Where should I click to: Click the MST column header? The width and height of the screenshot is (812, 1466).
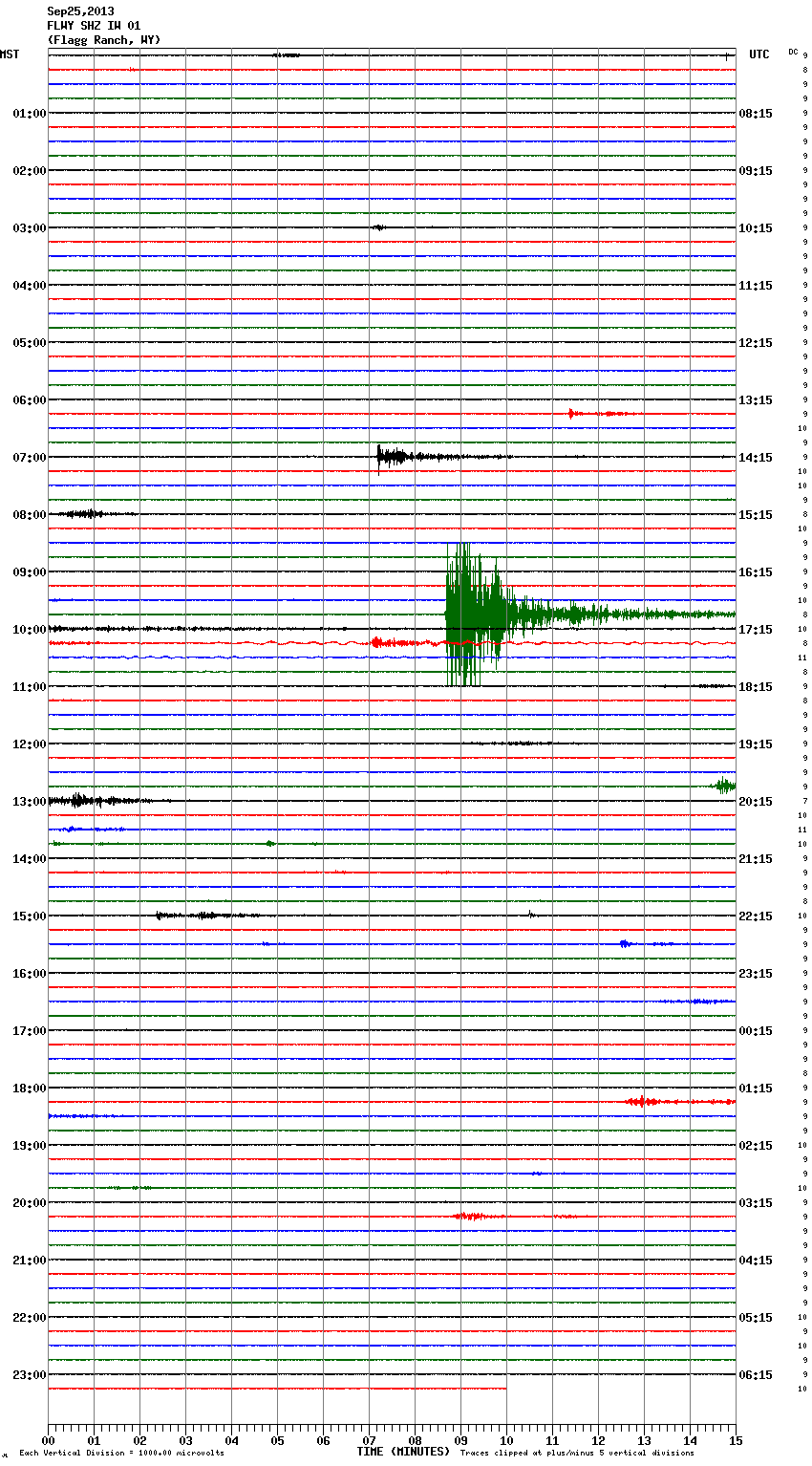tap(10, 54)
